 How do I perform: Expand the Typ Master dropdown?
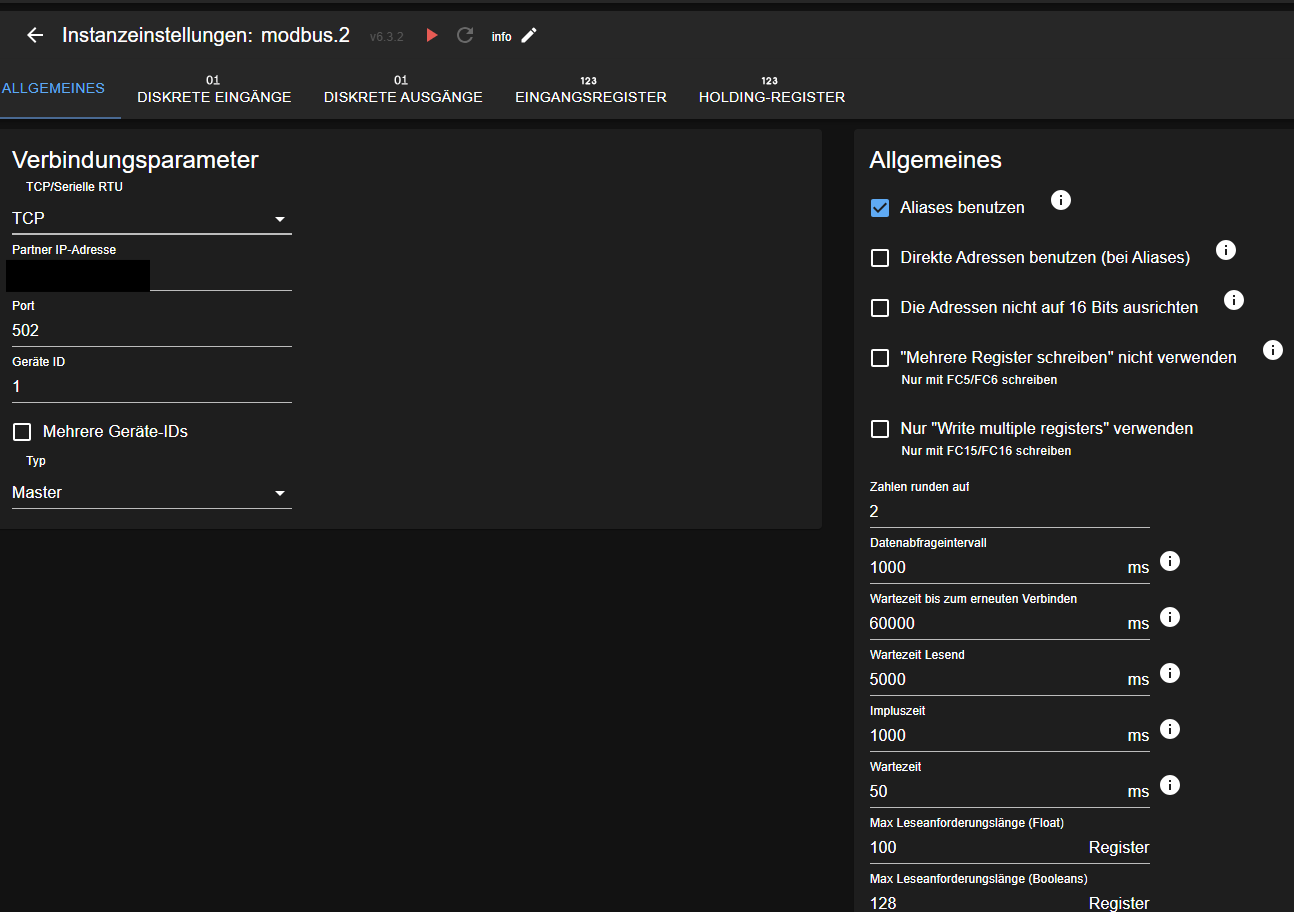[151, 493]
